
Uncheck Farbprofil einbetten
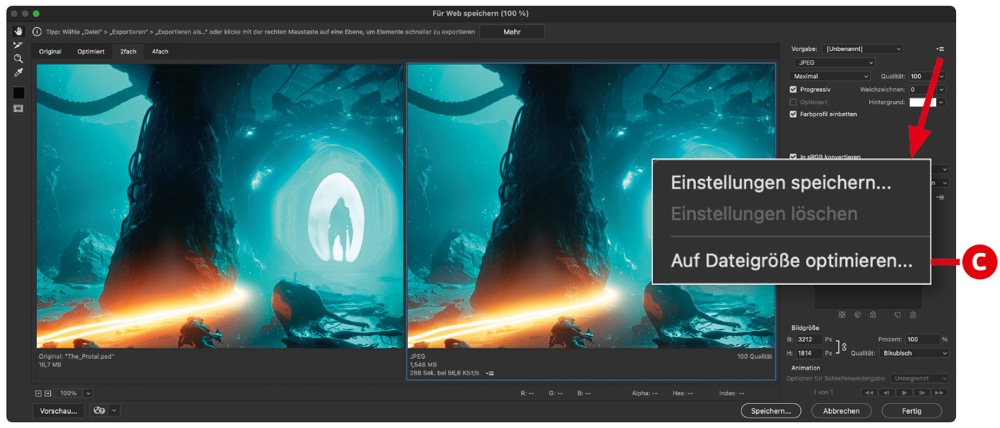pyautogui.click(x=794, y=114)
